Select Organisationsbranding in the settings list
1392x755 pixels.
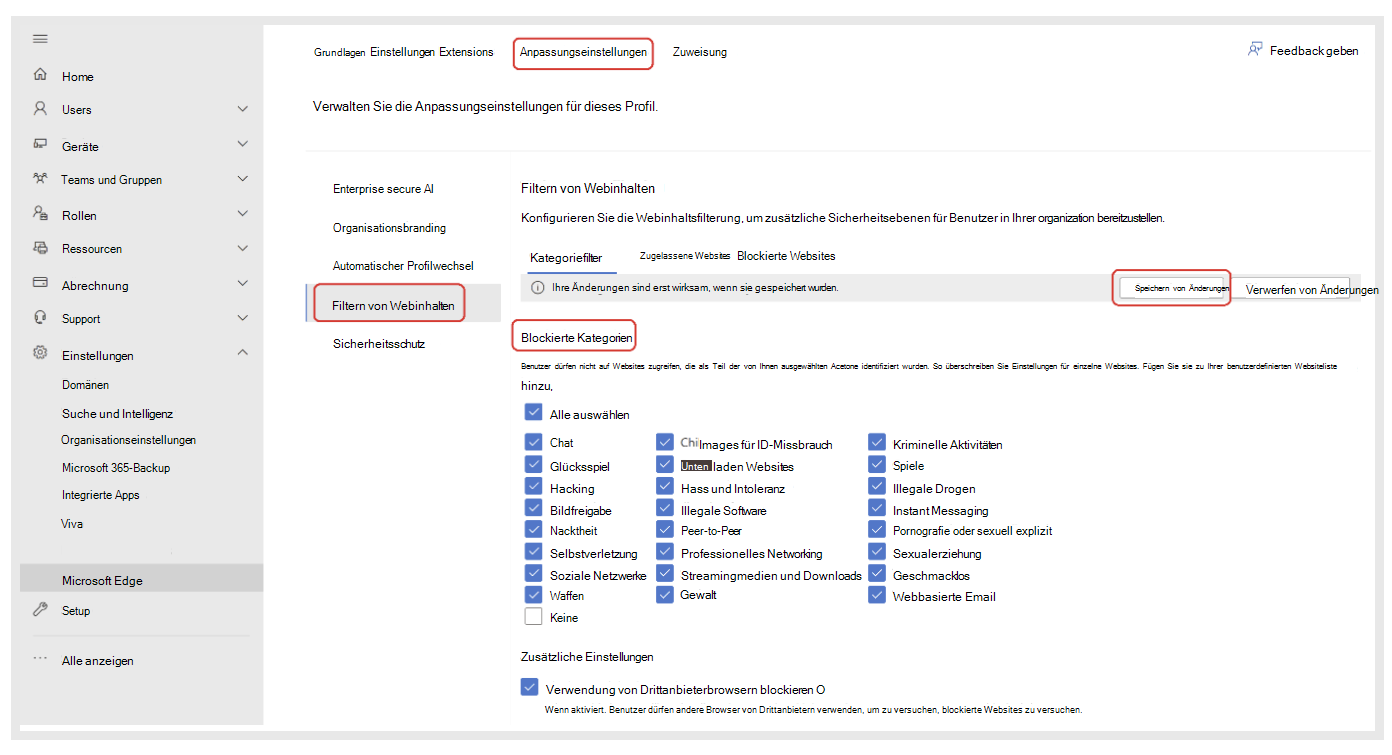click(x=388, y=227)
